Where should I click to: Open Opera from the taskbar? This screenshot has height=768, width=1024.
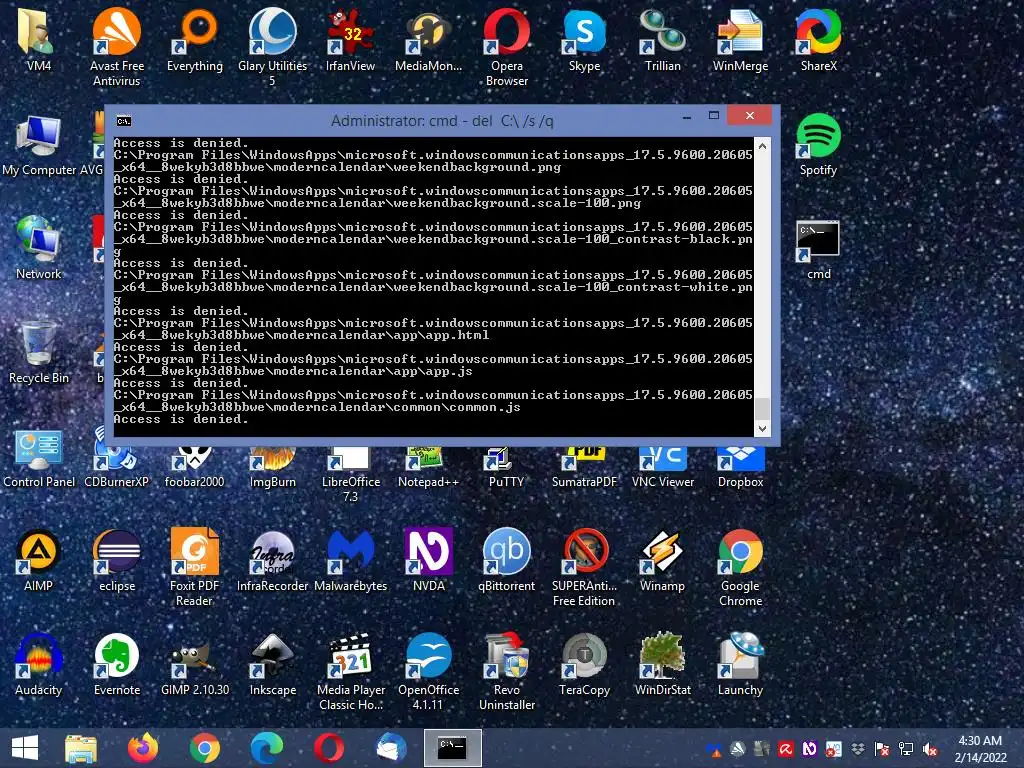[328, 748]
